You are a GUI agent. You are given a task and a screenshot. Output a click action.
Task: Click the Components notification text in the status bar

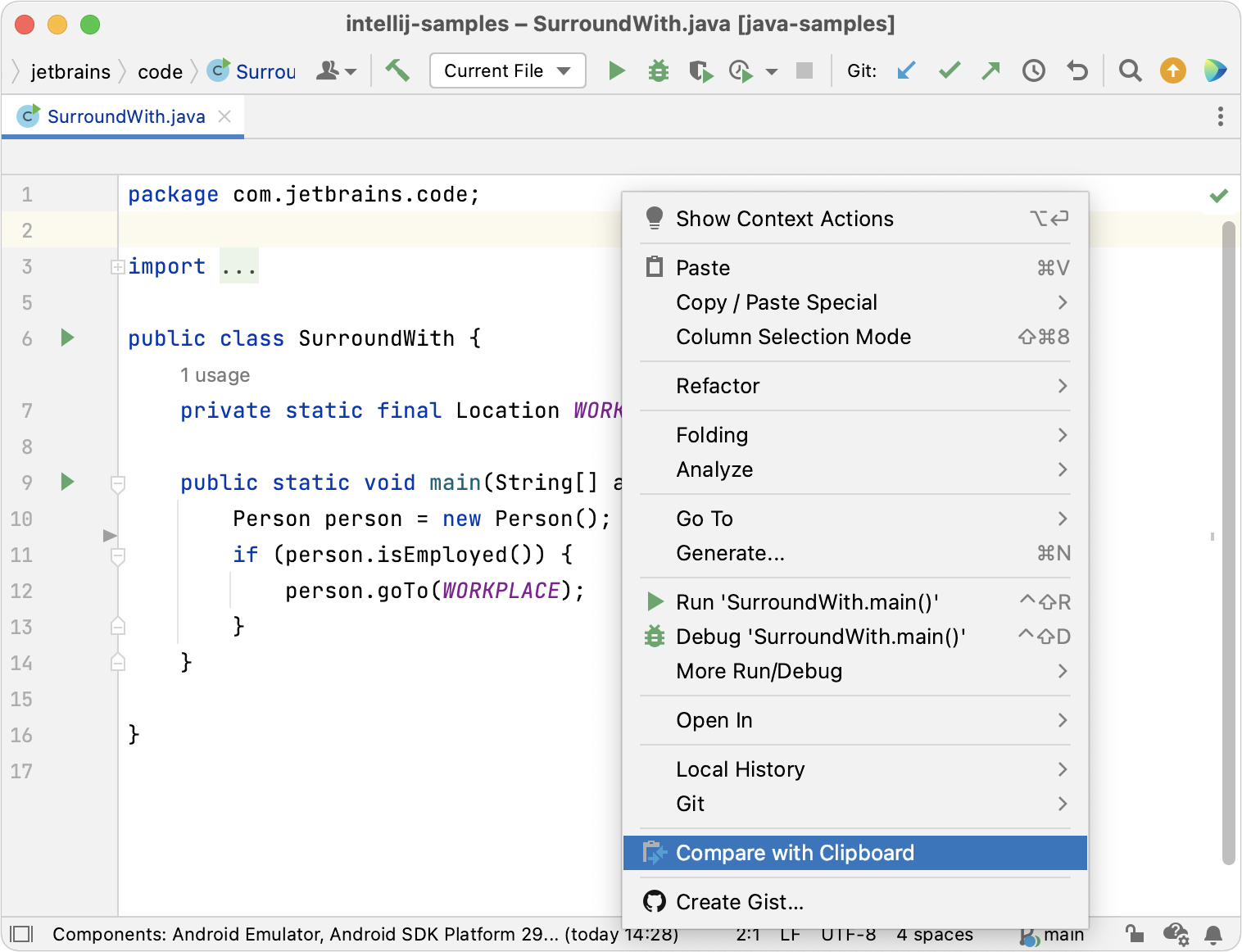click(365, 934)
